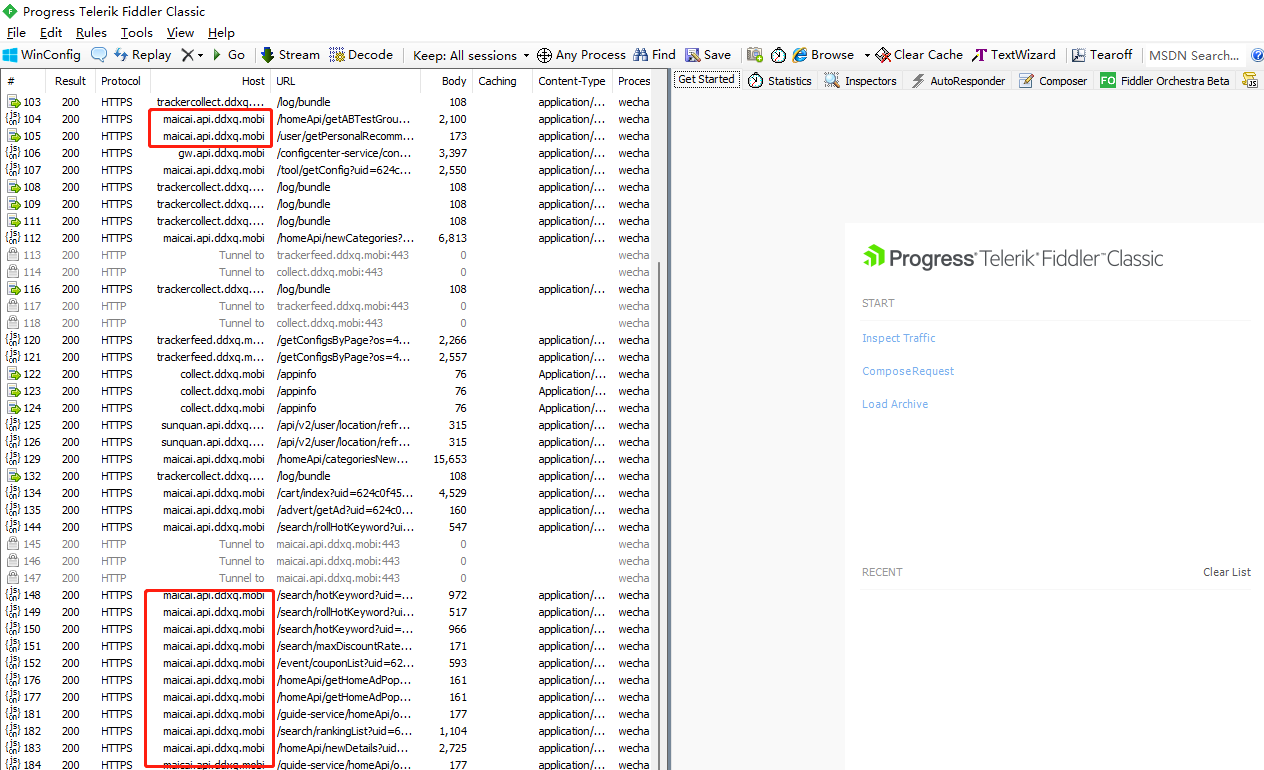
Task: Switch to the Composer tab
Action: (x=1053, y=80)
